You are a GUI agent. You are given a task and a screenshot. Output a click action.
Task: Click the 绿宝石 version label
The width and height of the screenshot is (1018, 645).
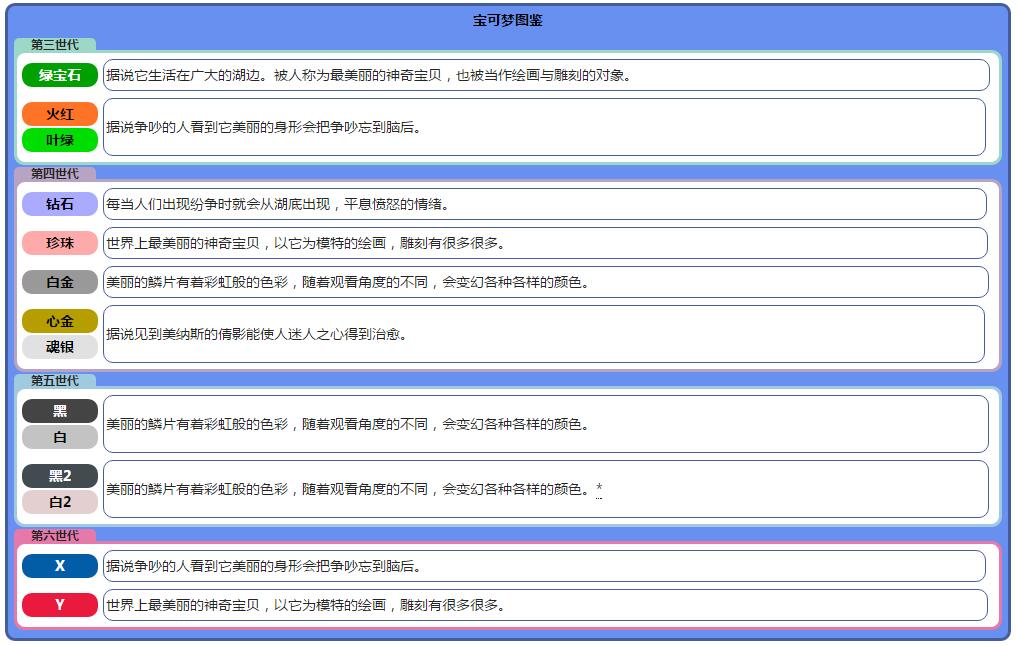tap(60, 75)
